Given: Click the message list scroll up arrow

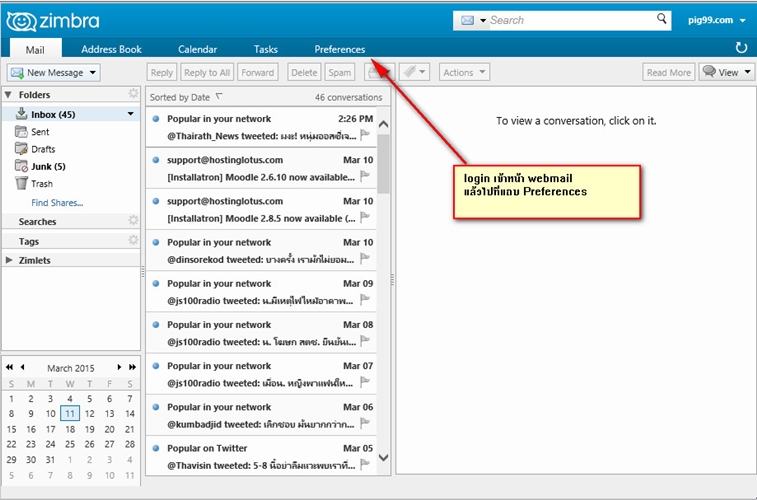Looking at the screenshot, I should [383, 124].
